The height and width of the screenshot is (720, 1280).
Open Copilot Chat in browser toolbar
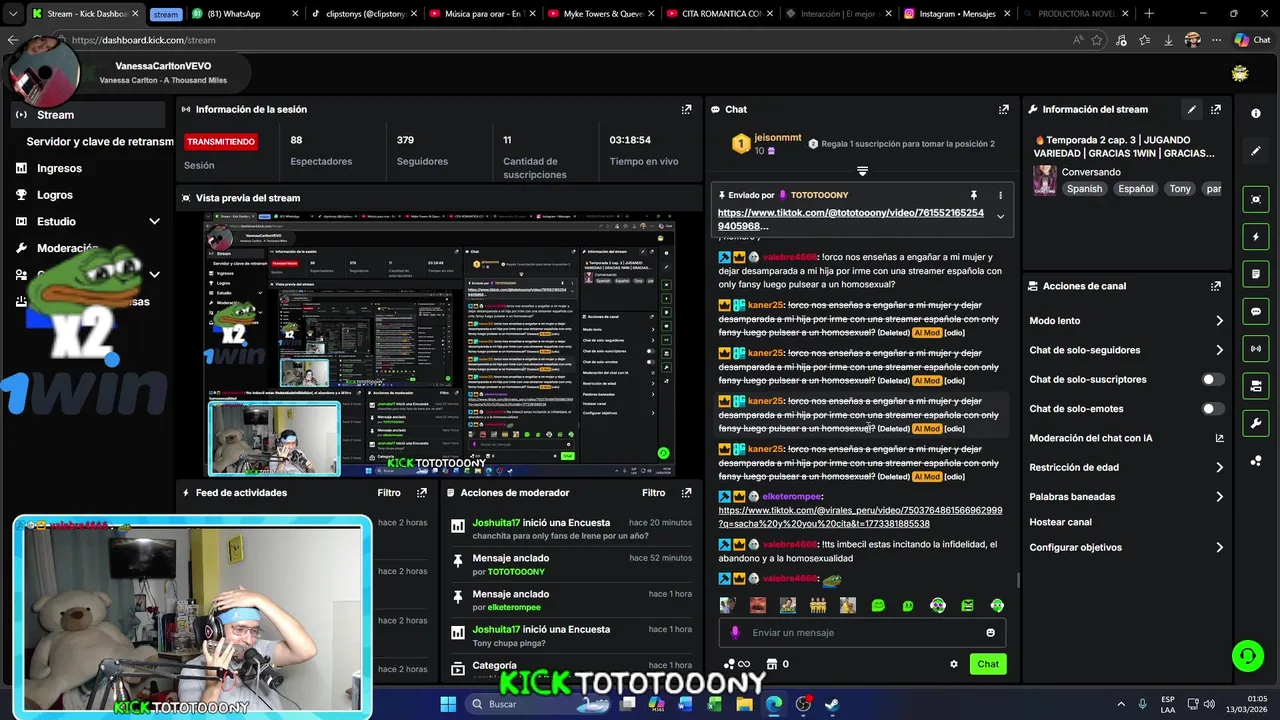tap(1253, 40)
